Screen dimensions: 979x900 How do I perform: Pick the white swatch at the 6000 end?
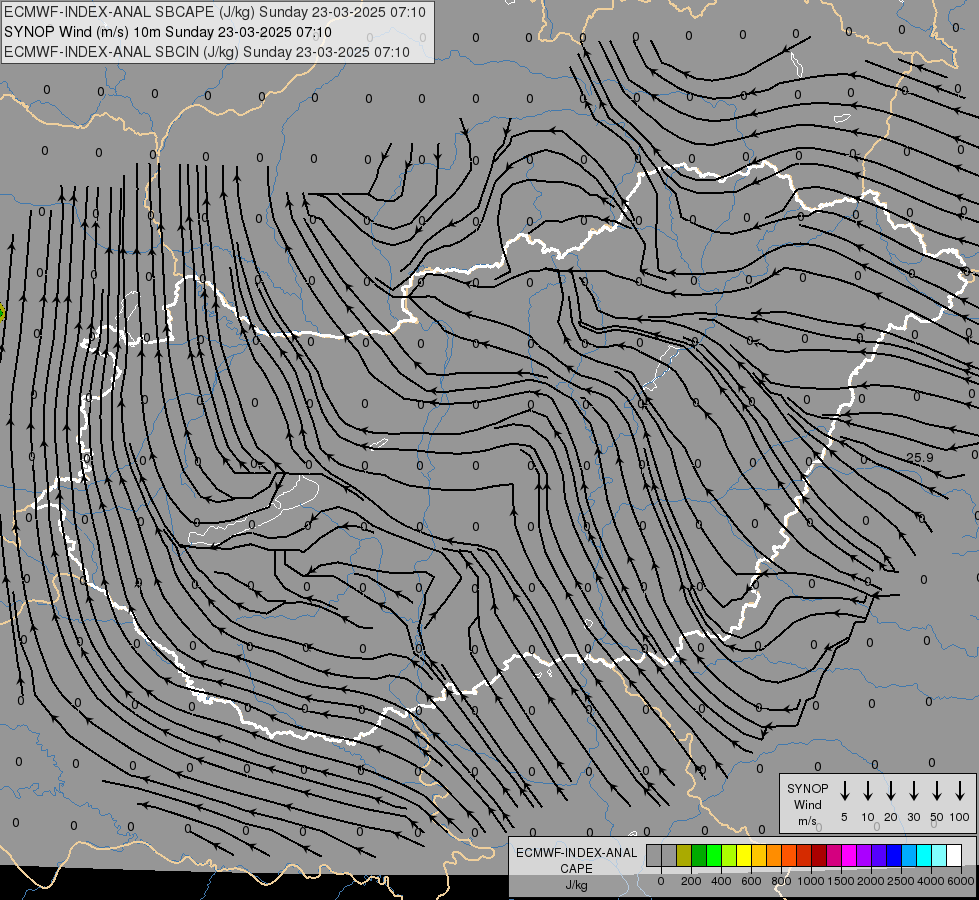[x=953, y=855]
